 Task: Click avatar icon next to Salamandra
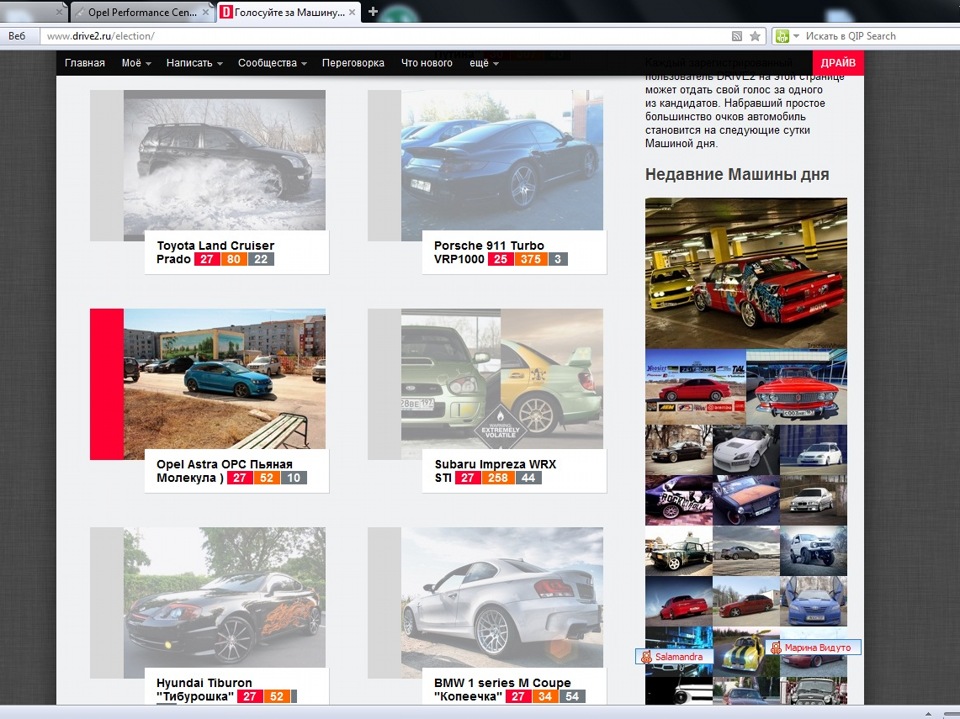(x=646, y=657)
